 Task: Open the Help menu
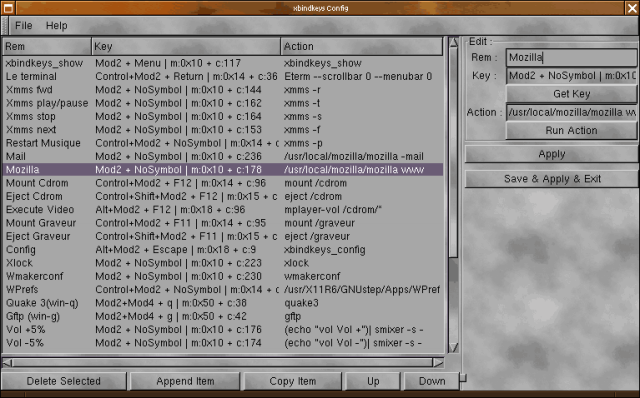click(56, 26)
